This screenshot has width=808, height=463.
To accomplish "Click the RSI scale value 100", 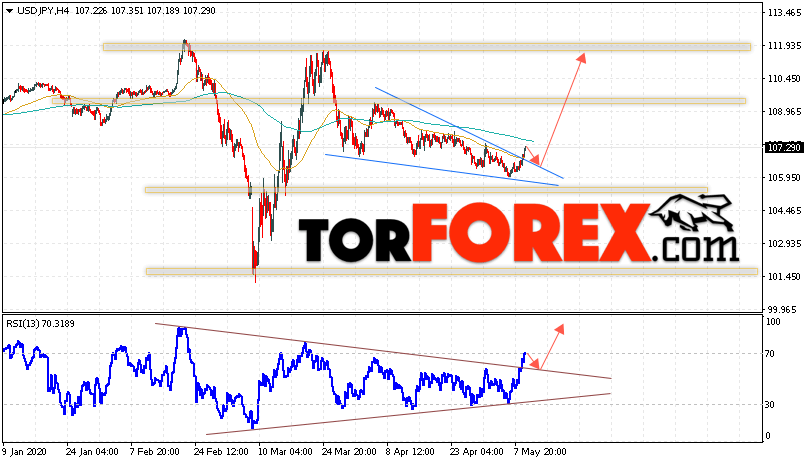I will pos(773,322).
